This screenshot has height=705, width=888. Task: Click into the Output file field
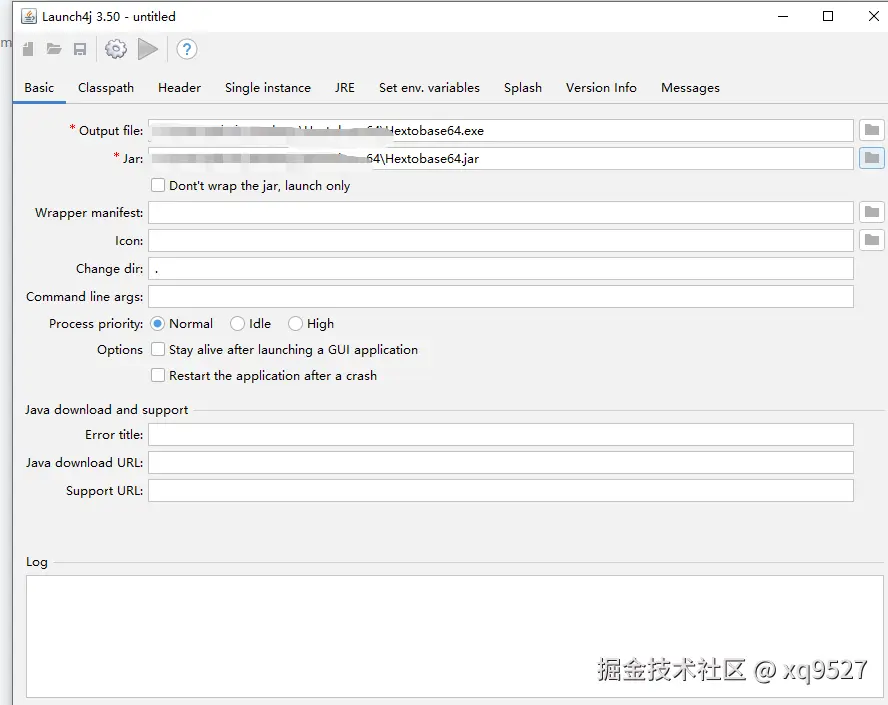[x=501, y=130]
